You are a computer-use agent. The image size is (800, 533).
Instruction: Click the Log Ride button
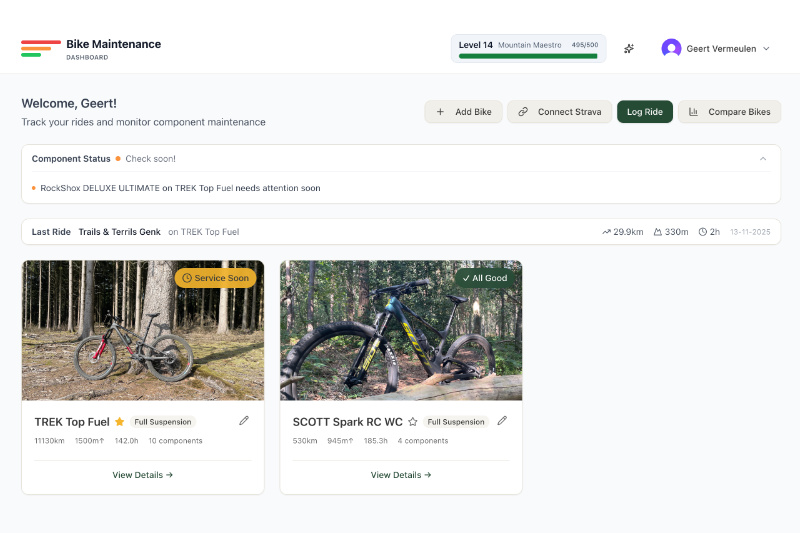[x=645, y=112]
